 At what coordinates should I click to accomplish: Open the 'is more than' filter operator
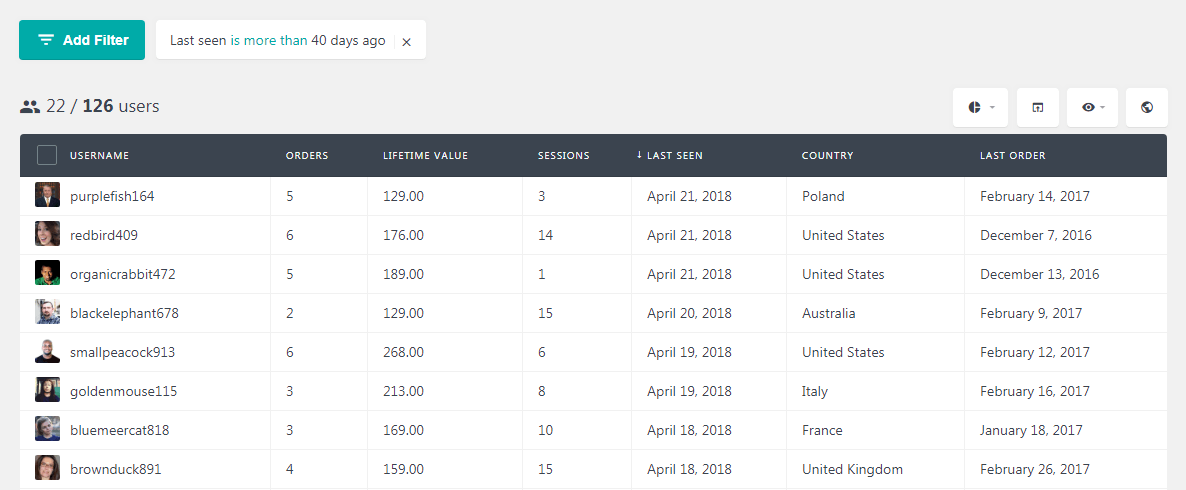(269, 41)
